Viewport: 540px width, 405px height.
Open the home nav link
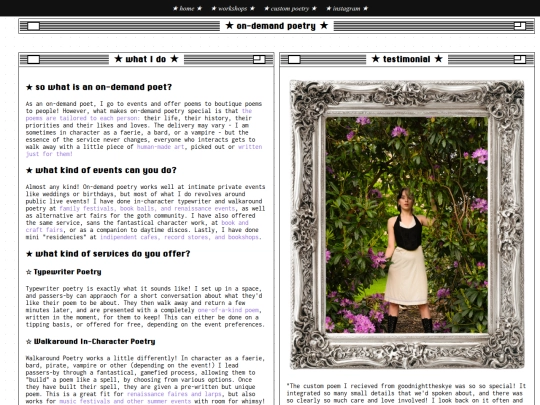click(187, 9)
